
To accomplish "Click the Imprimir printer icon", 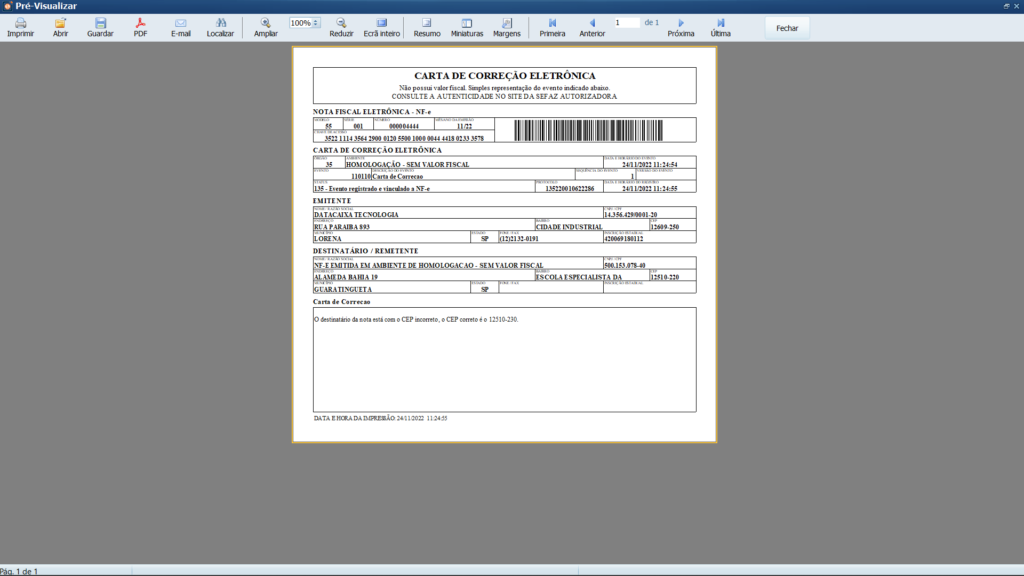I will coord(20,27).
